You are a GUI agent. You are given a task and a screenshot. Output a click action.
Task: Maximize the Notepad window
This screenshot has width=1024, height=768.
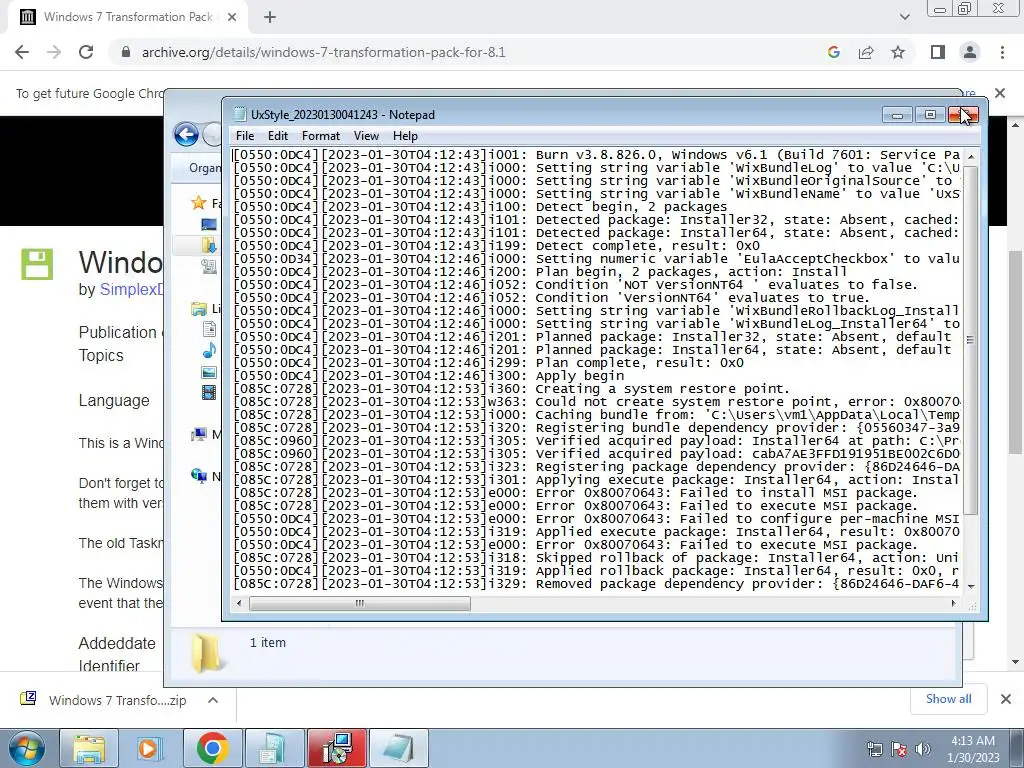[x=930, y=116]
